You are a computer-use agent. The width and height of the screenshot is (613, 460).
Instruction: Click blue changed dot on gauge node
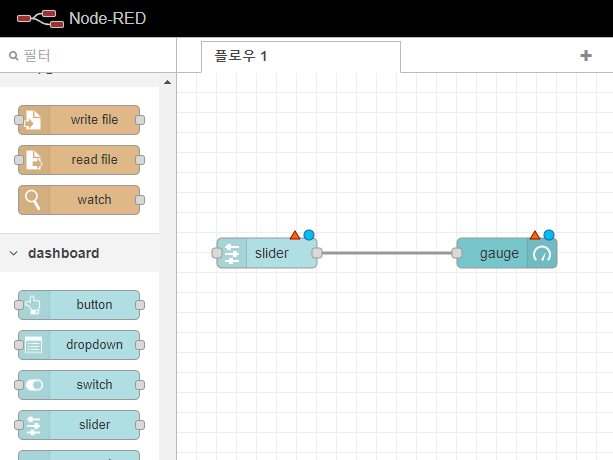549,235
